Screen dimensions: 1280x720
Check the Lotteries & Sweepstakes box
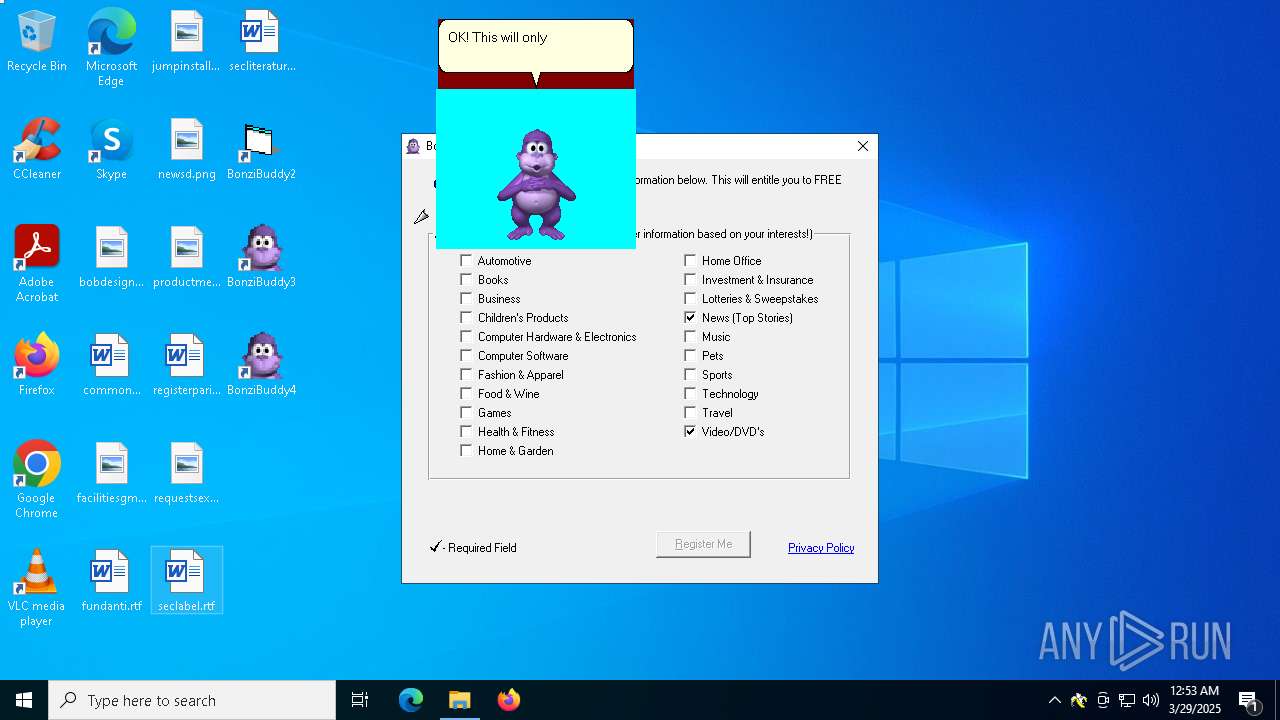click(690, 299)
